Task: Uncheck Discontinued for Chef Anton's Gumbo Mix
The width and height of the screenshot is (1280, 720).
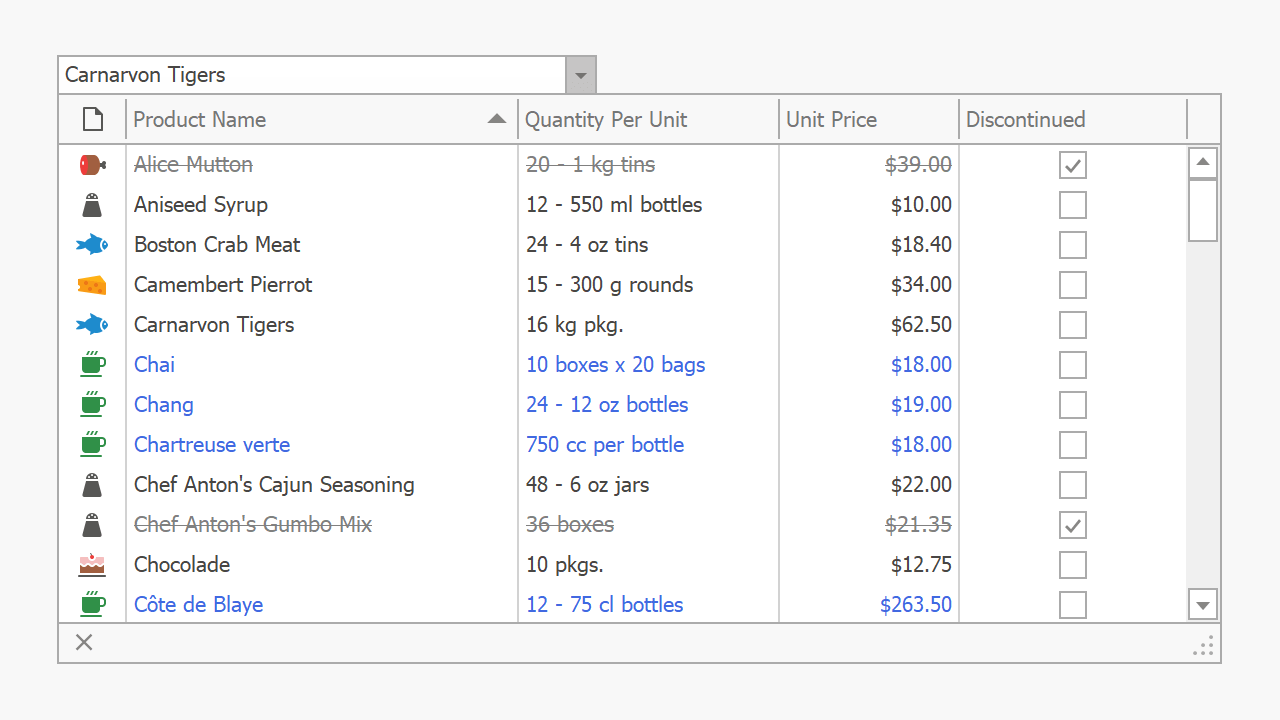Action: coord(1072,525)
